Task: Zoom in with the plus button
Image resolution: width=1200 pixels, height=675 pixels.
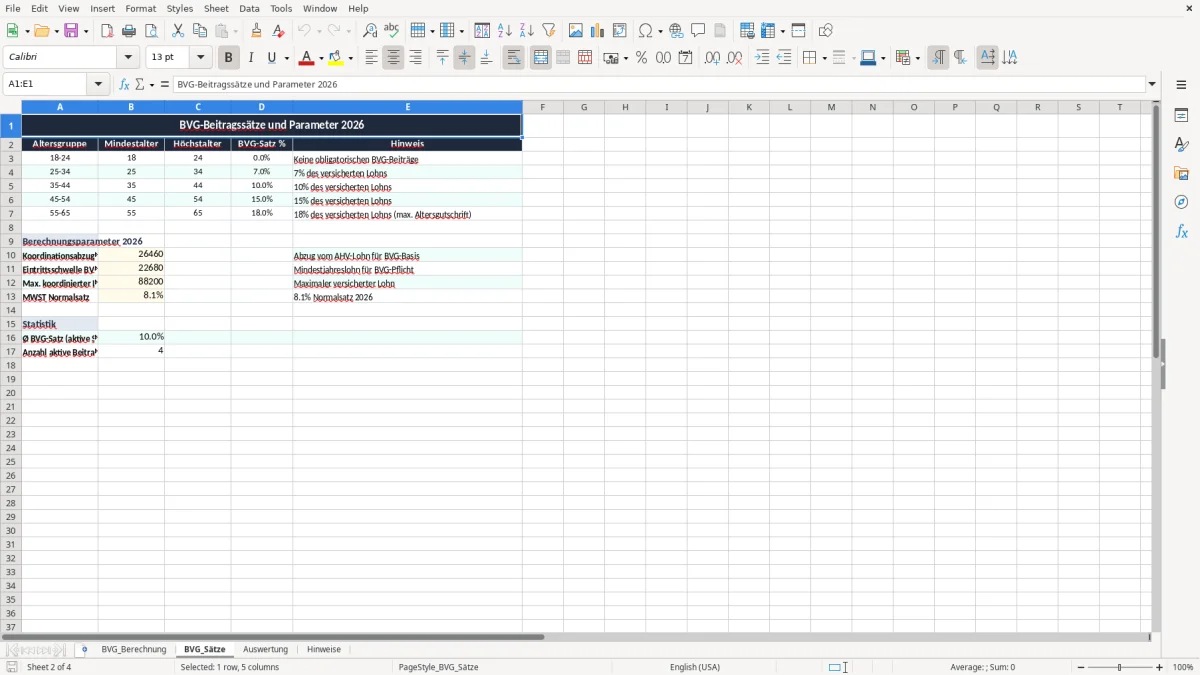Action: pyautogui.click(x=1160, y=667)
